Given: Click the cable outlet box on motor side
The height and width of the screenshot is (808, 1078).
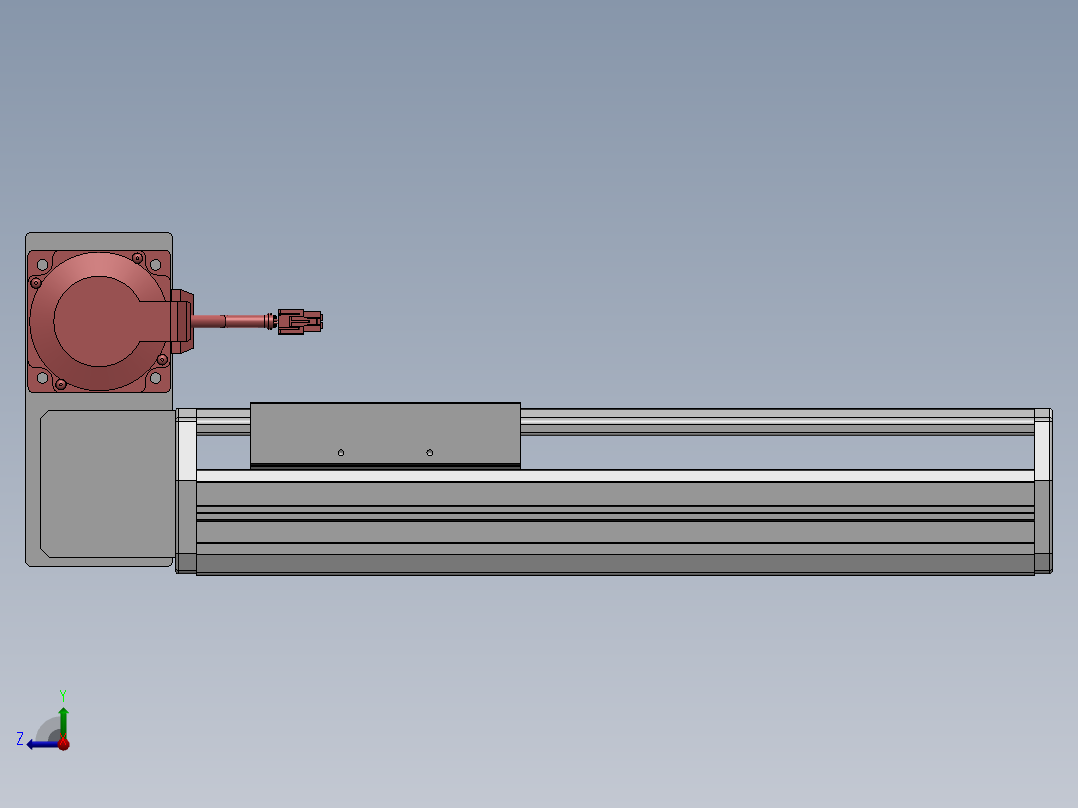Looking at the screenshot, I should pyautogui.click(x=181, y=320).
